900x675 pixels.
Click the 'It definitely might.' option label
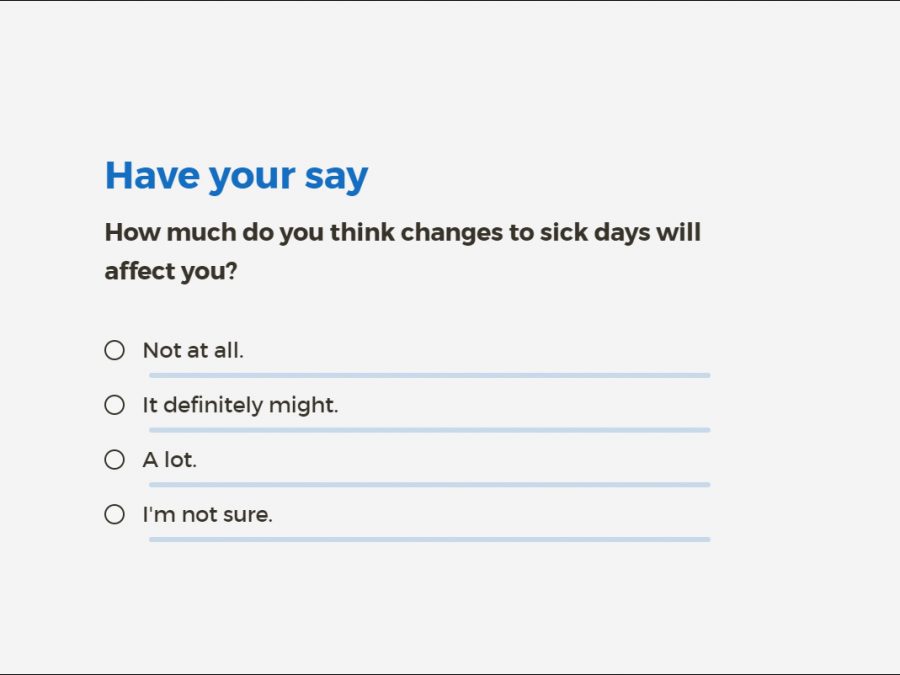pos(240,406)
